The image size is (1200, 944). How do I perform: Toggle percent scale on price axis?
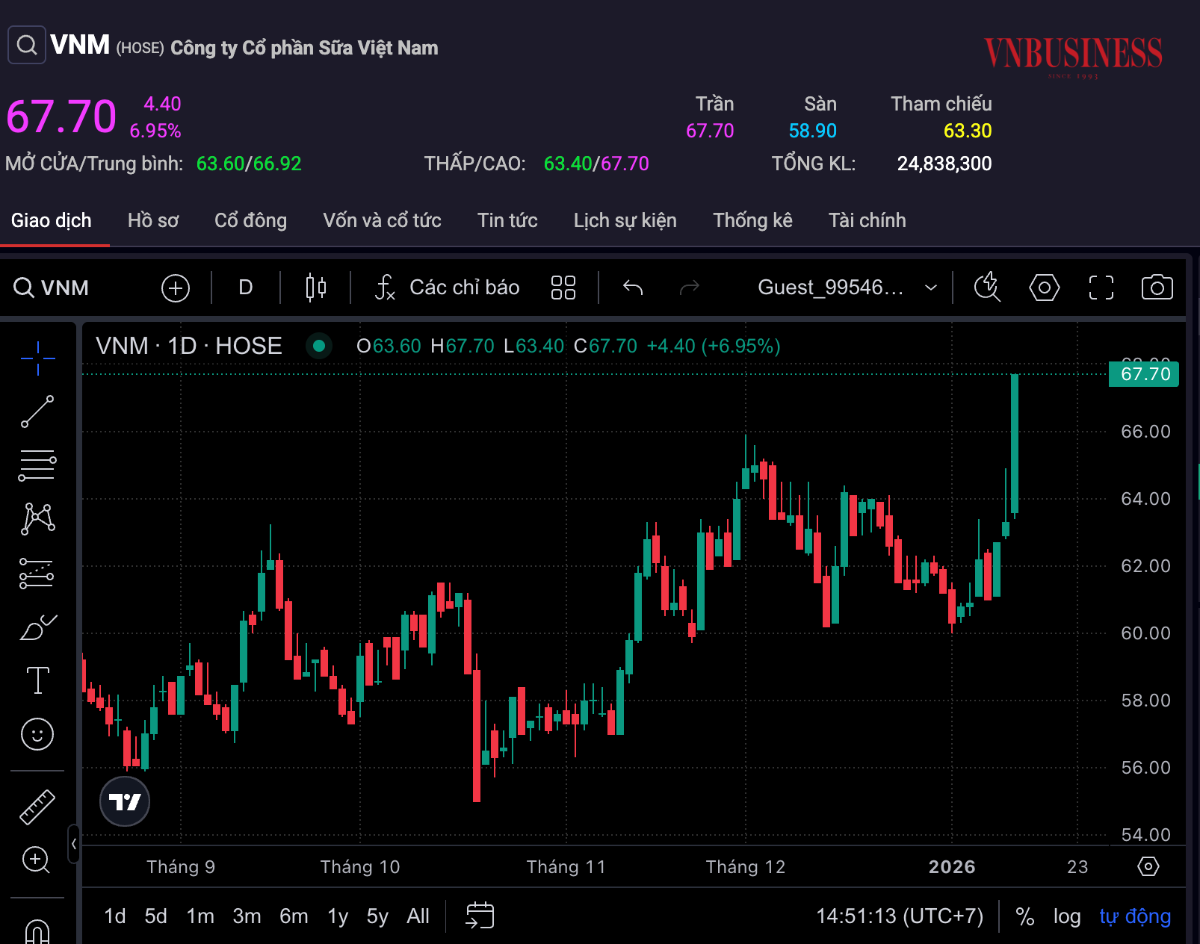coord(1024,916)
